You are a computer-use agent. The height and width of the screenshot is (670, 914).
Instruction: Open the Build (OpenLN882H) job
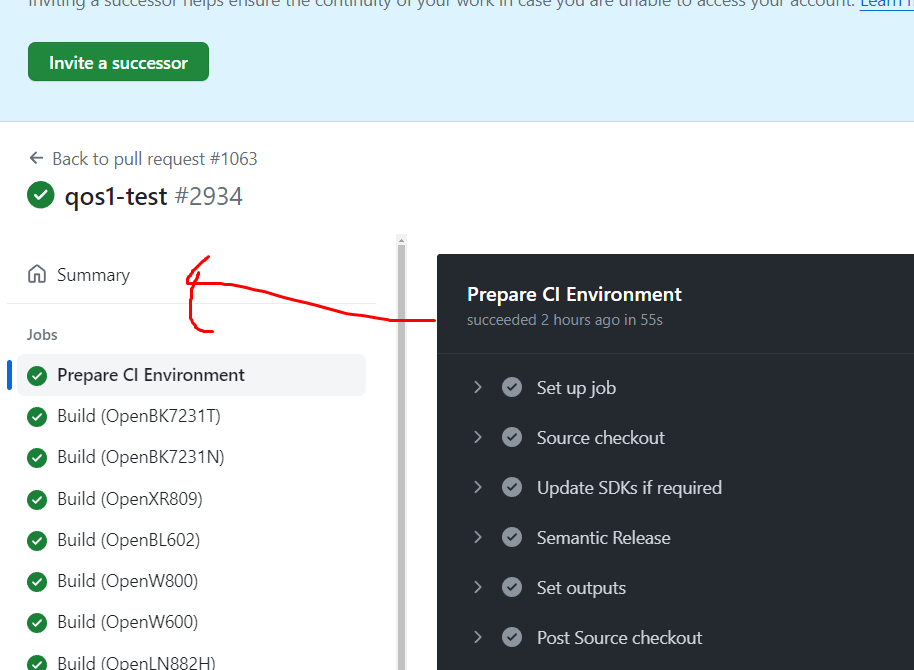(x=136, y=662)
